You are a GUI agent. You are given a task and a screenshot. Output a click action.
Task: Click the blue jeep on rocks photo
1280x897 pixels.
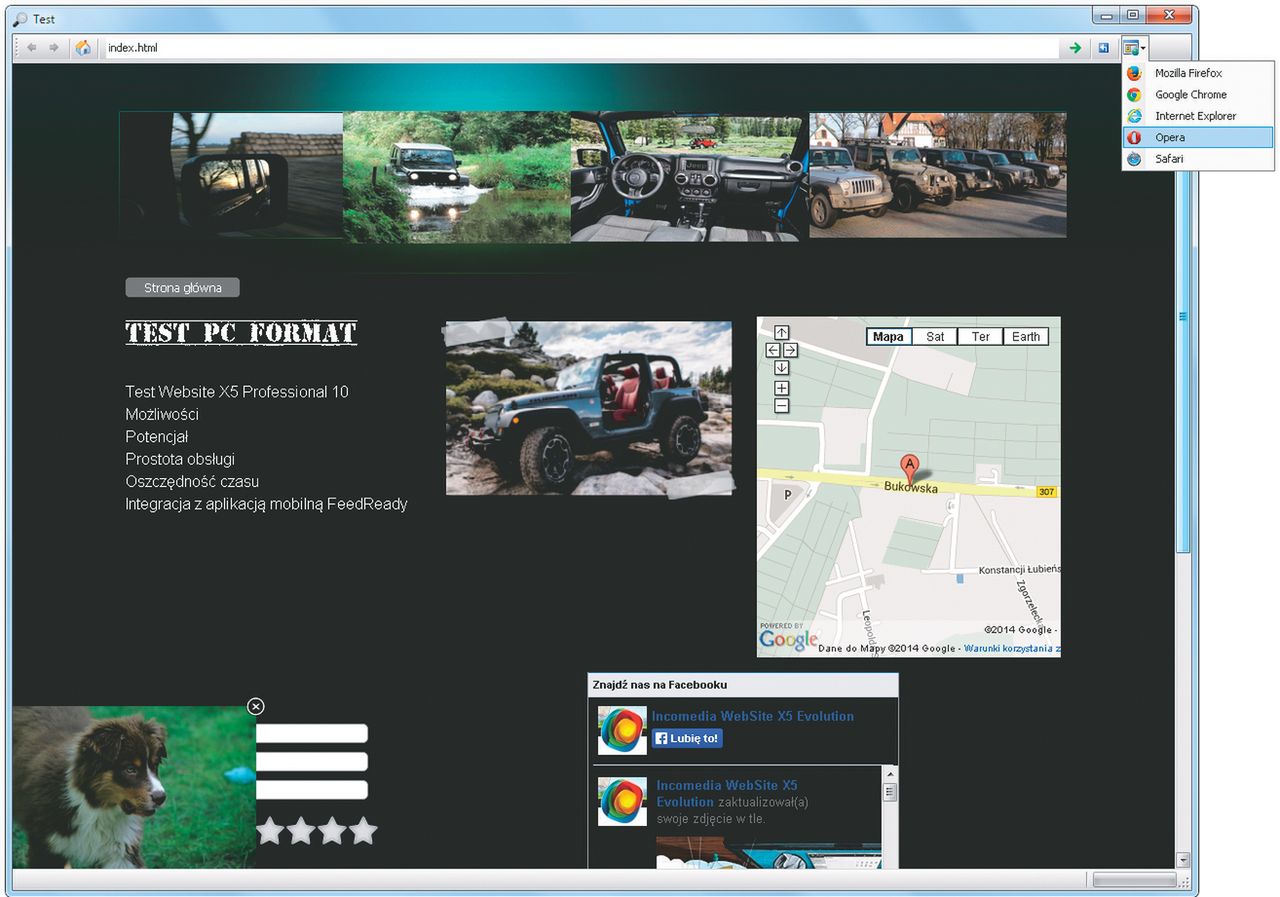[589, 408]
